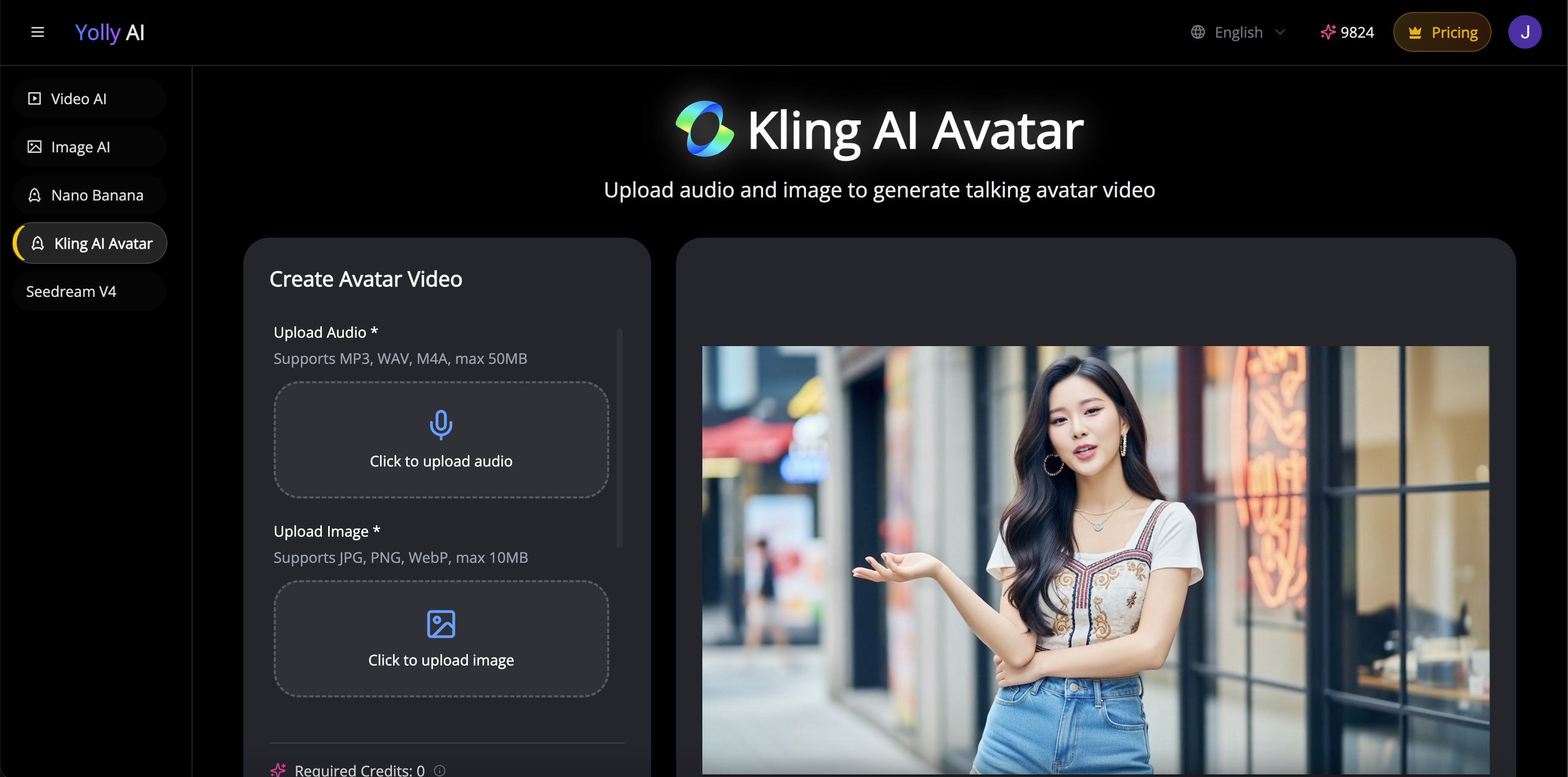
Task: Click the 9824 credits balance
Action: click(1357, 32)
